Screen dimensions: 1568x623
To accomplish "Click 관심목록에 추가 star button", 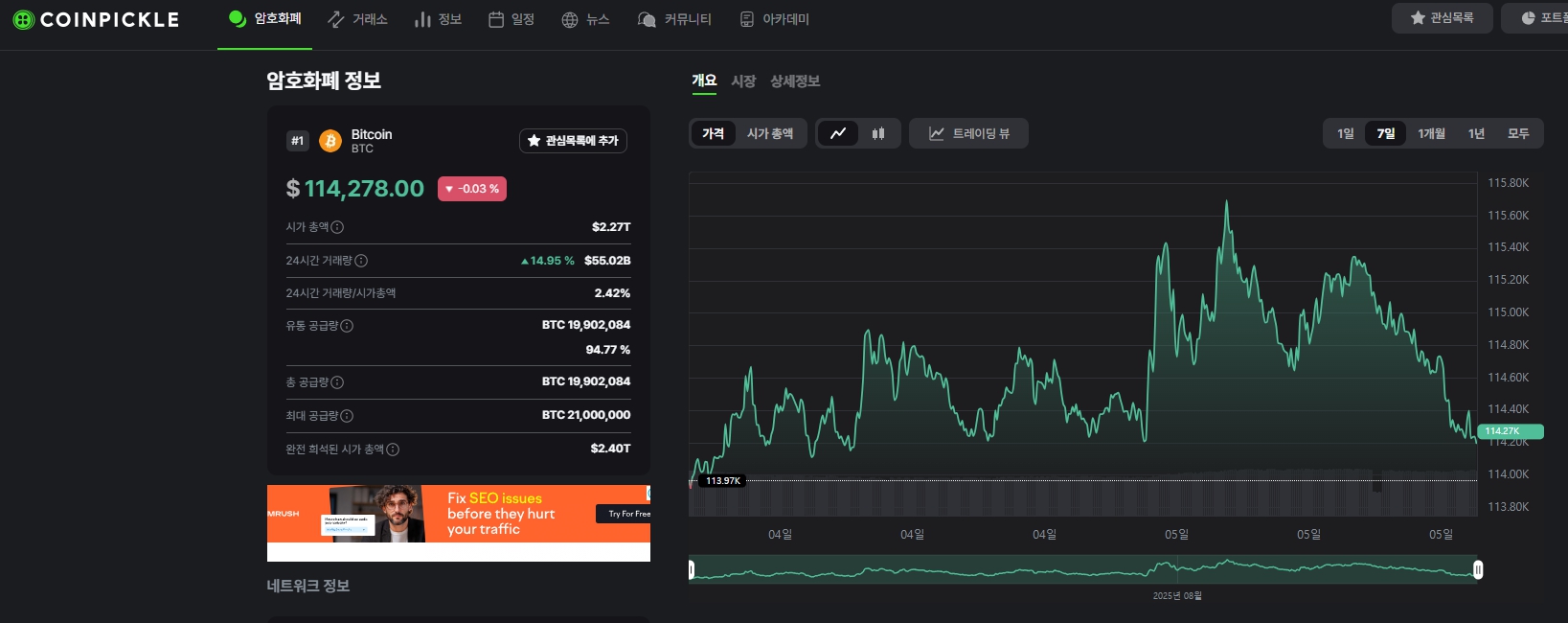I will (573, 141).
